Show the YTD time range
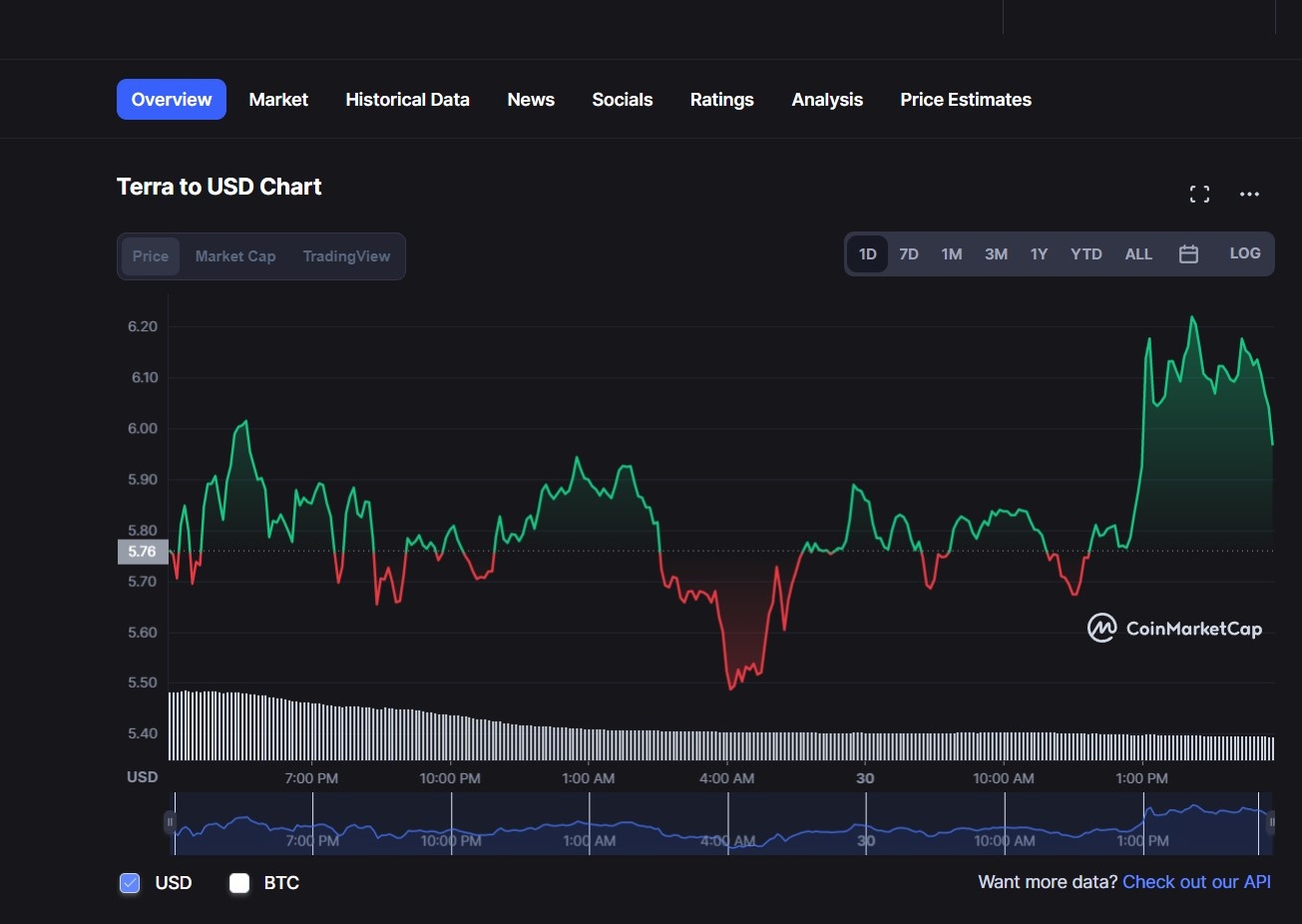Image resolution: width=1302 pixels, height=924 pixels. [x=1085, y=254]
